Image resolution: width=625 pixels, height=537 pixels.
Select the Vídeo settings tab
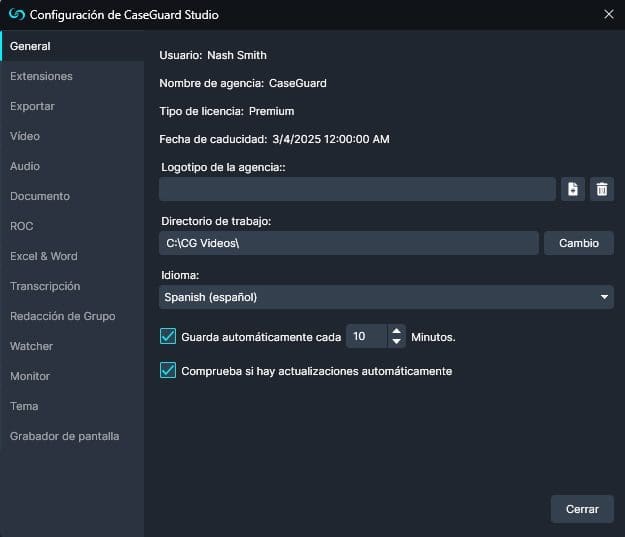point(25,136)
